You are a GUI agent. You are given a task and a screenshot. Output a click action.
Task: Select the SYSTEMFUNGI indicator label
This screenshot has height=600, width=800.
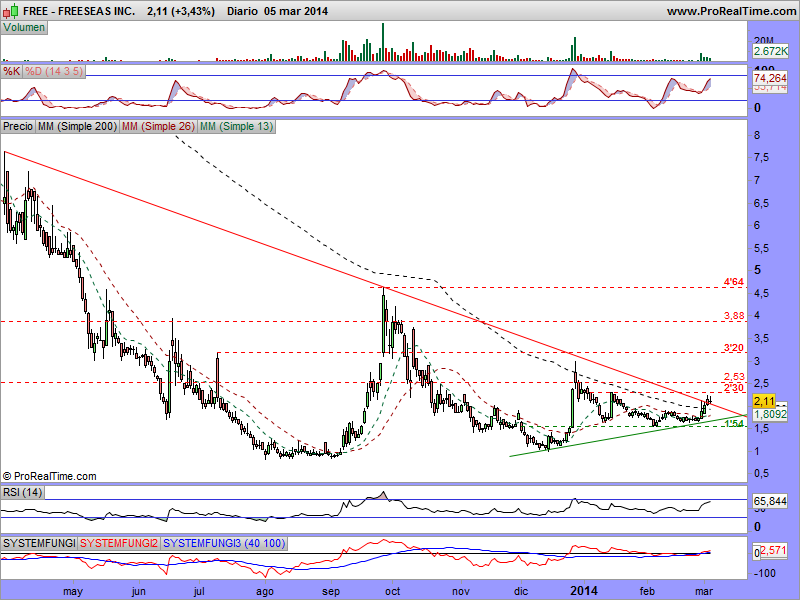[x=39, y=543]
